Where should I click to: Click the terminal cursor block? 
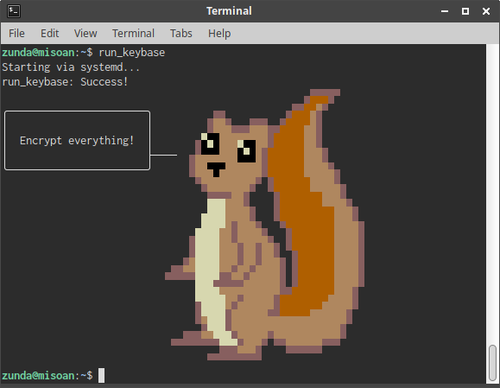[x=101, y=375]
